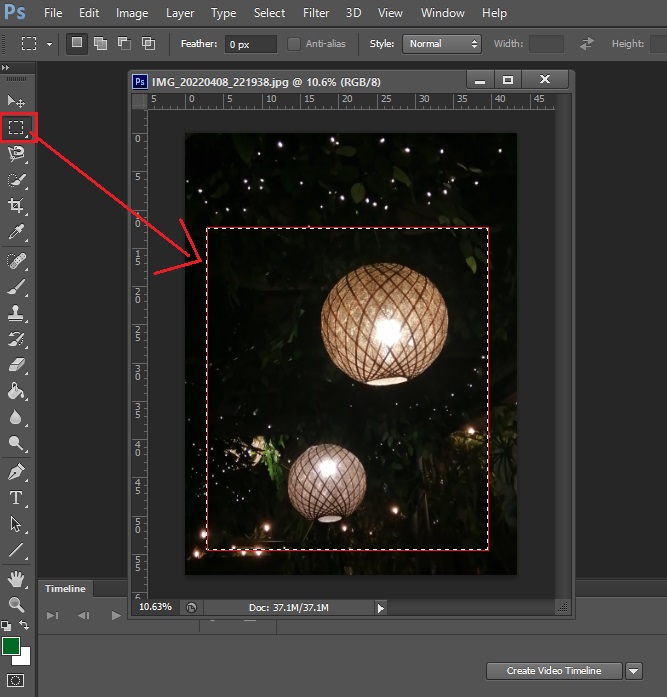Choose New selection mode
Image resolution: width=667 pixels, height=697 pixels.
click(x=77, y=43)
